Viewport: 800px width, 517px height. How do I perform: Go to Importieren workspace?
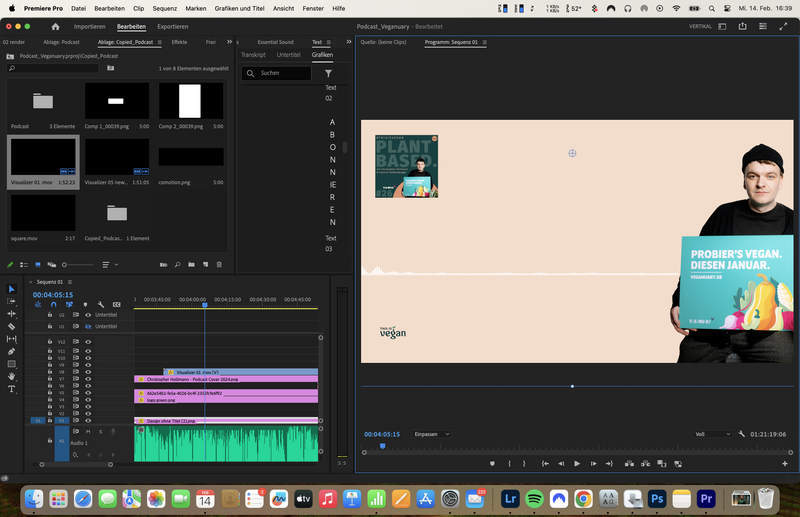[89, 27]
